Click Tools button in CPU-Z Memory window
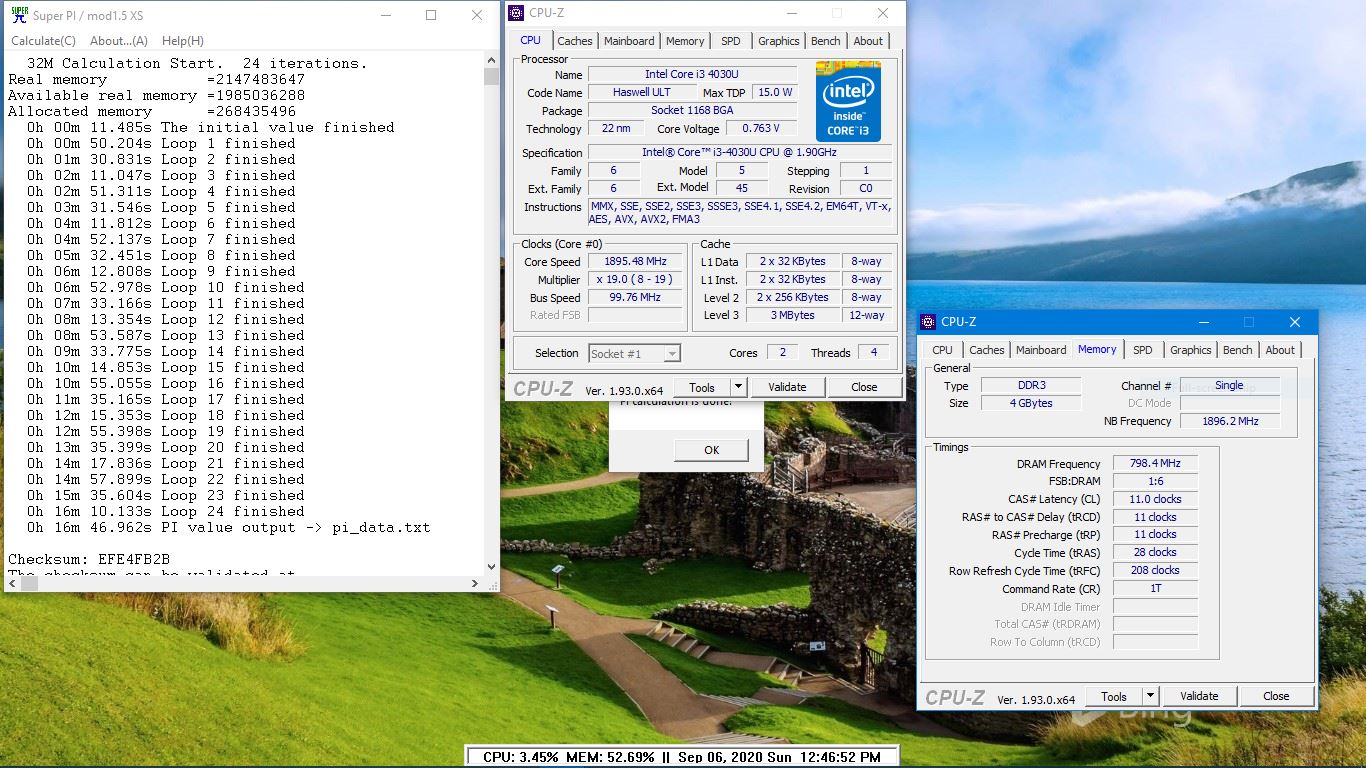This screenshot has width=1366, height=768. click(1114, 696)
